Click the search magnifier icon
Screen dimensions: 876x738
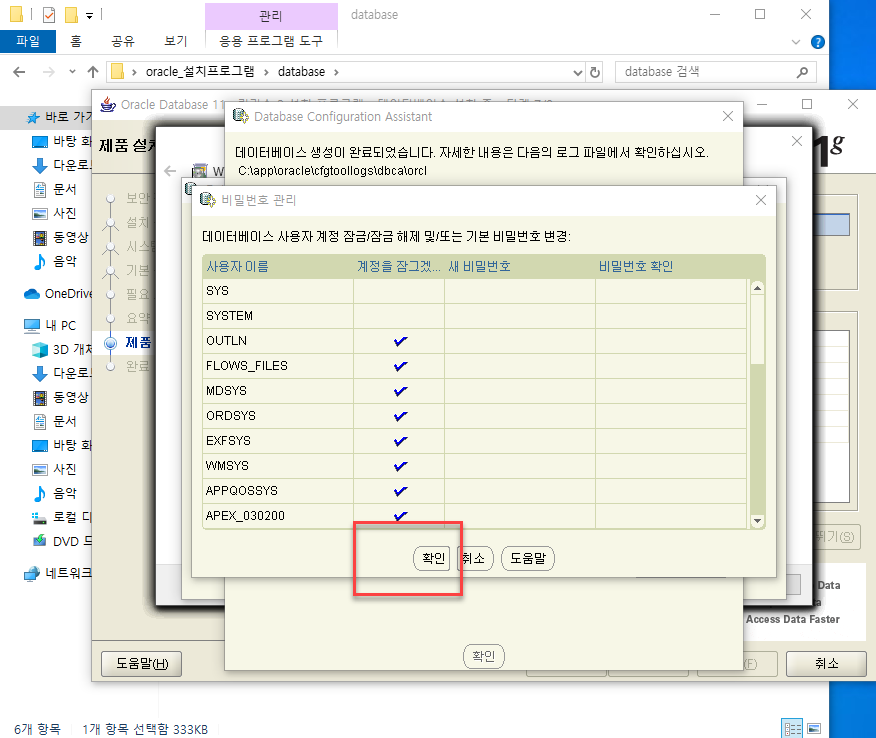point(803,72)
